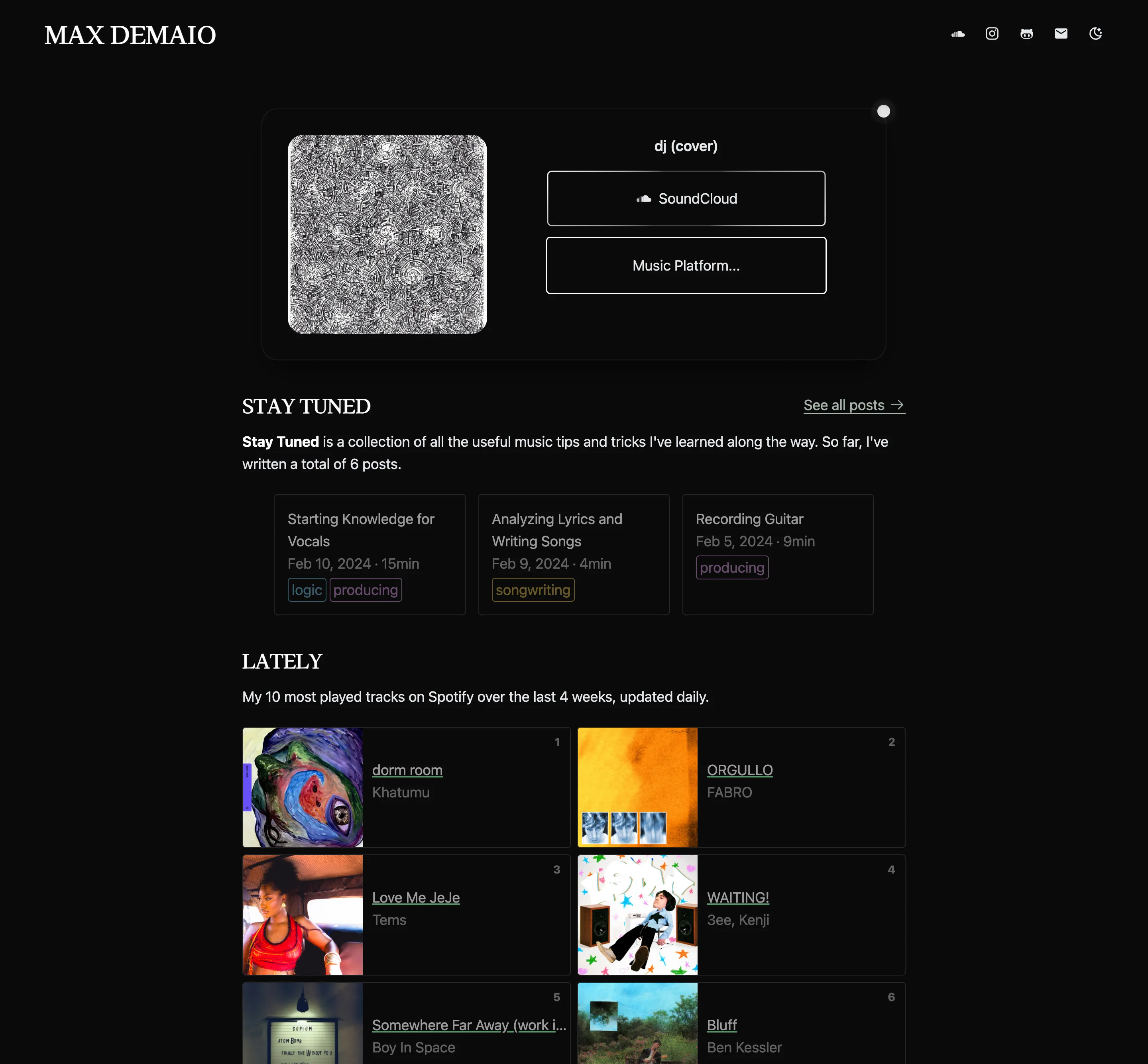Open the Love Me JeJe track link
Viewport: 1148px width, 1064px height.
[416, 897]
